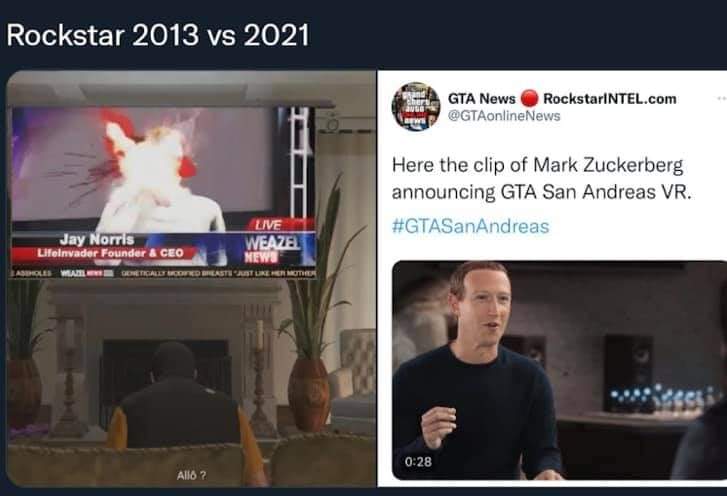Click the small Weazel News ticker logo

(87, 273)
